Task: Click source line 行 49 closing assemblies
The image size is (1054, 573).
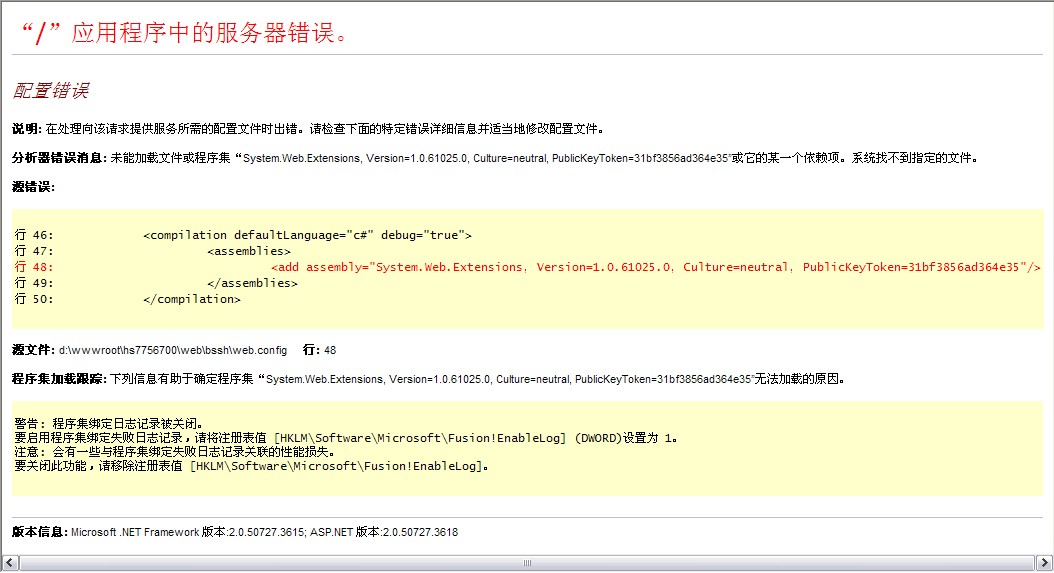Action: coord(156,283)
